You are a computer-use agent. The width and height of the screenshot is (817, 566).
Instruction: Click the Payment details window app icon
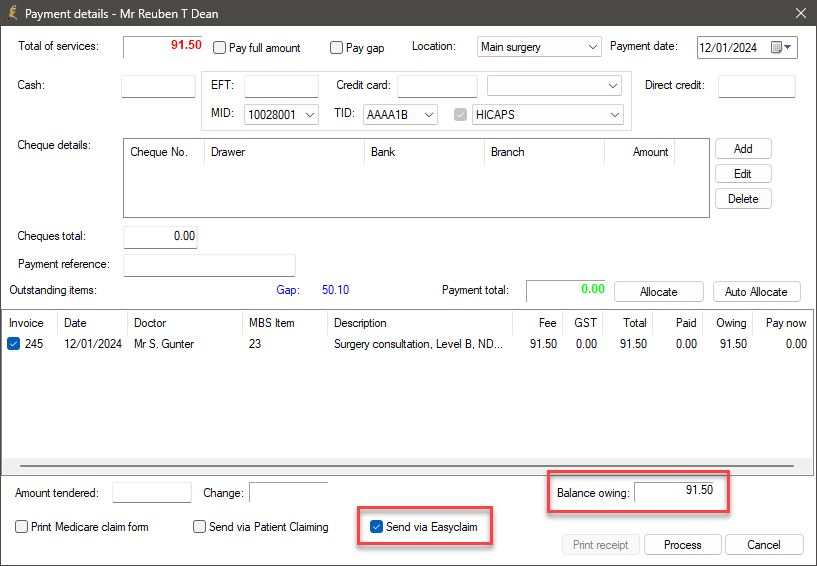point(13,13)
